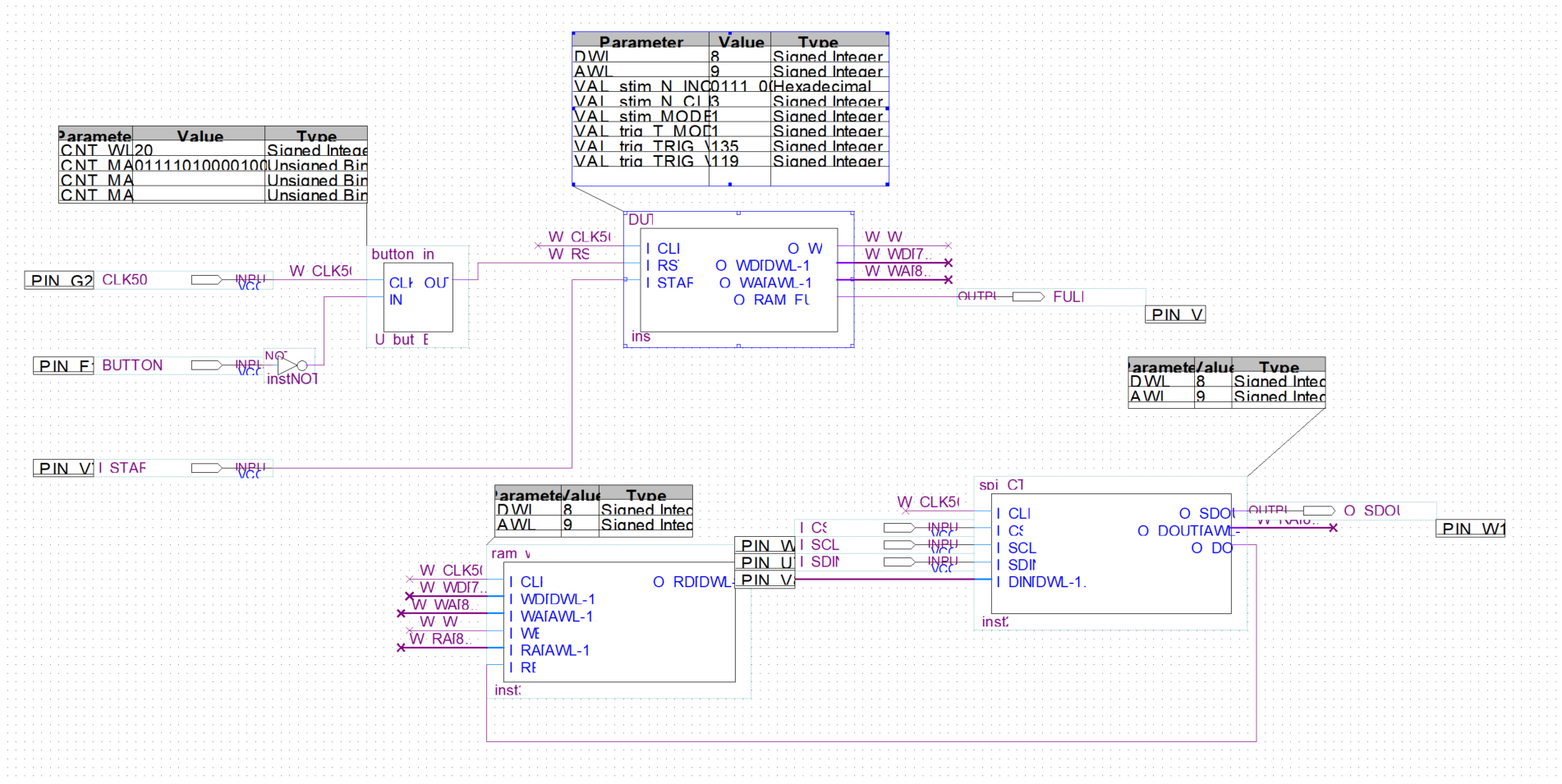This screenshot has height=784, width=1562.
Task: Click CNT_WL value 20 cell
Action: [x=199, y=150]
